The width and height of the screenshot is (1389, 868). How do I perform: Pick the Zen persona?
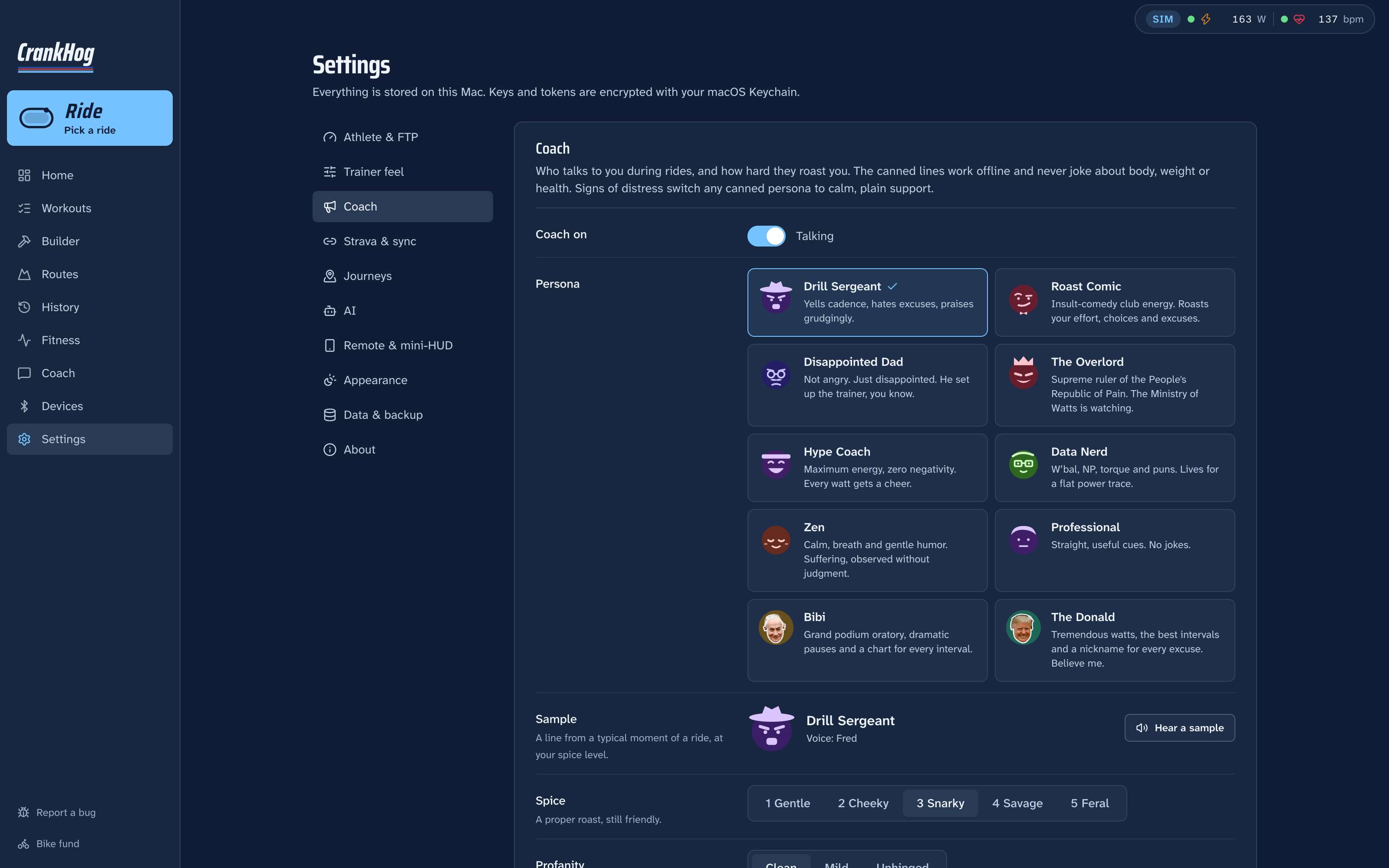coord(867,551)
